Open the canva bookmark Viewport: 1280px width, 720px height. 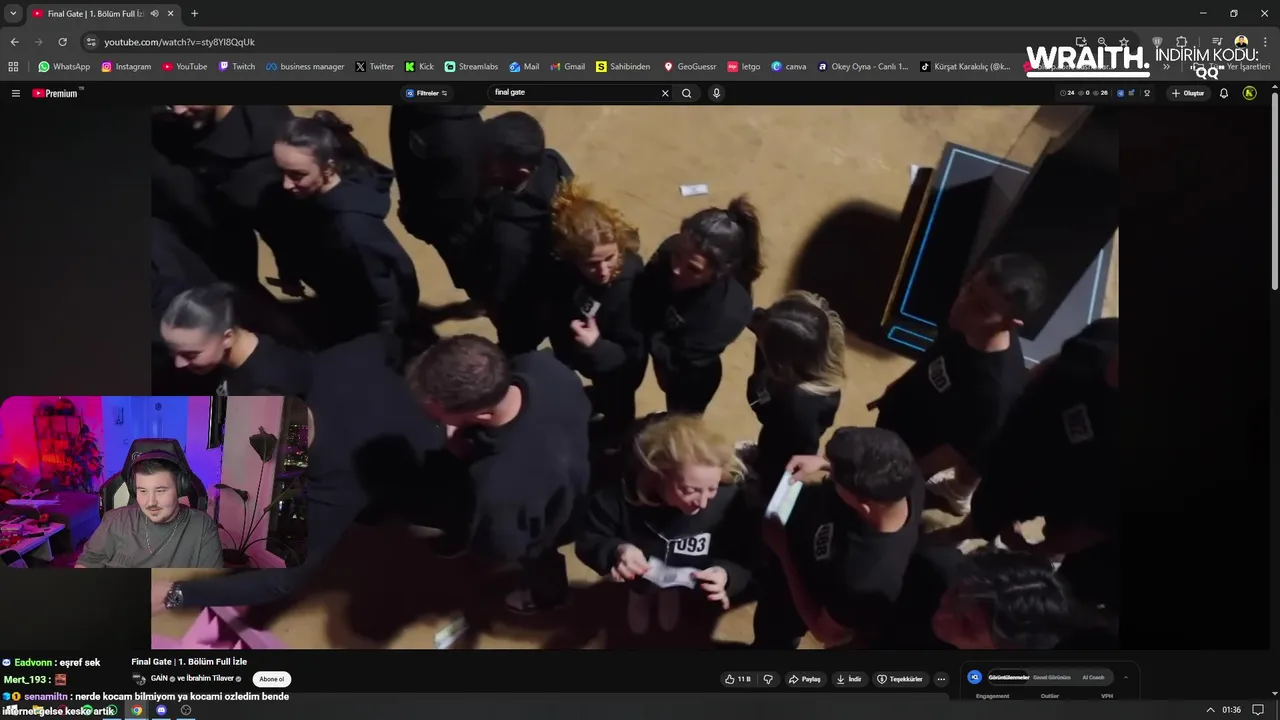(789, 67)
